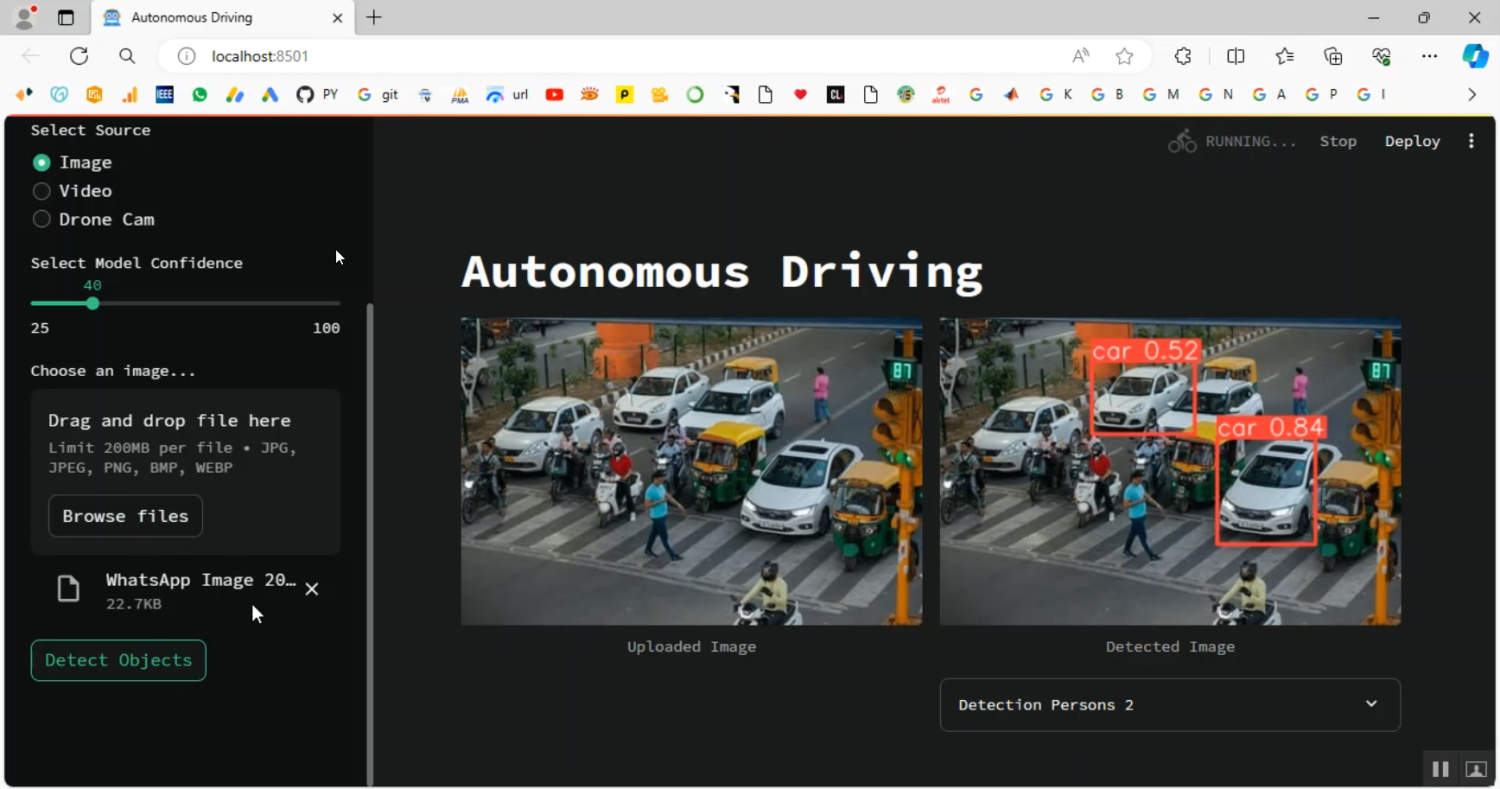This screenshot has height=789, width=1500.
Task: Click the pause recording icon
Action: pyautogui.click(x=1440, y=769)
